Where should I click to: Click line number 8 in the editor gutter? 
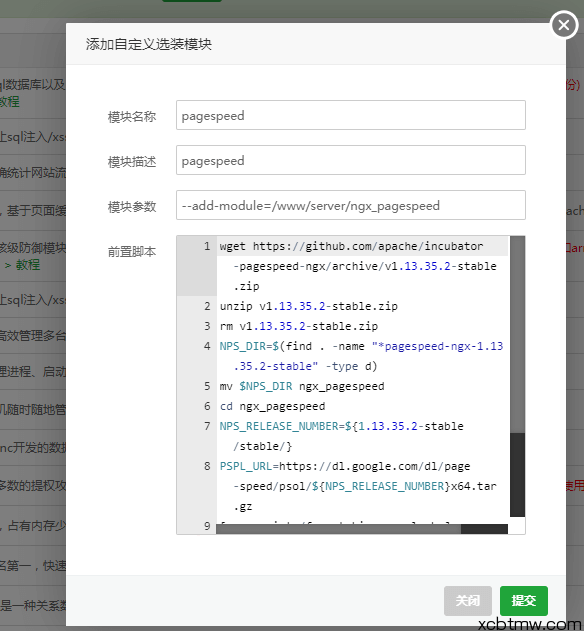[207, 466]
